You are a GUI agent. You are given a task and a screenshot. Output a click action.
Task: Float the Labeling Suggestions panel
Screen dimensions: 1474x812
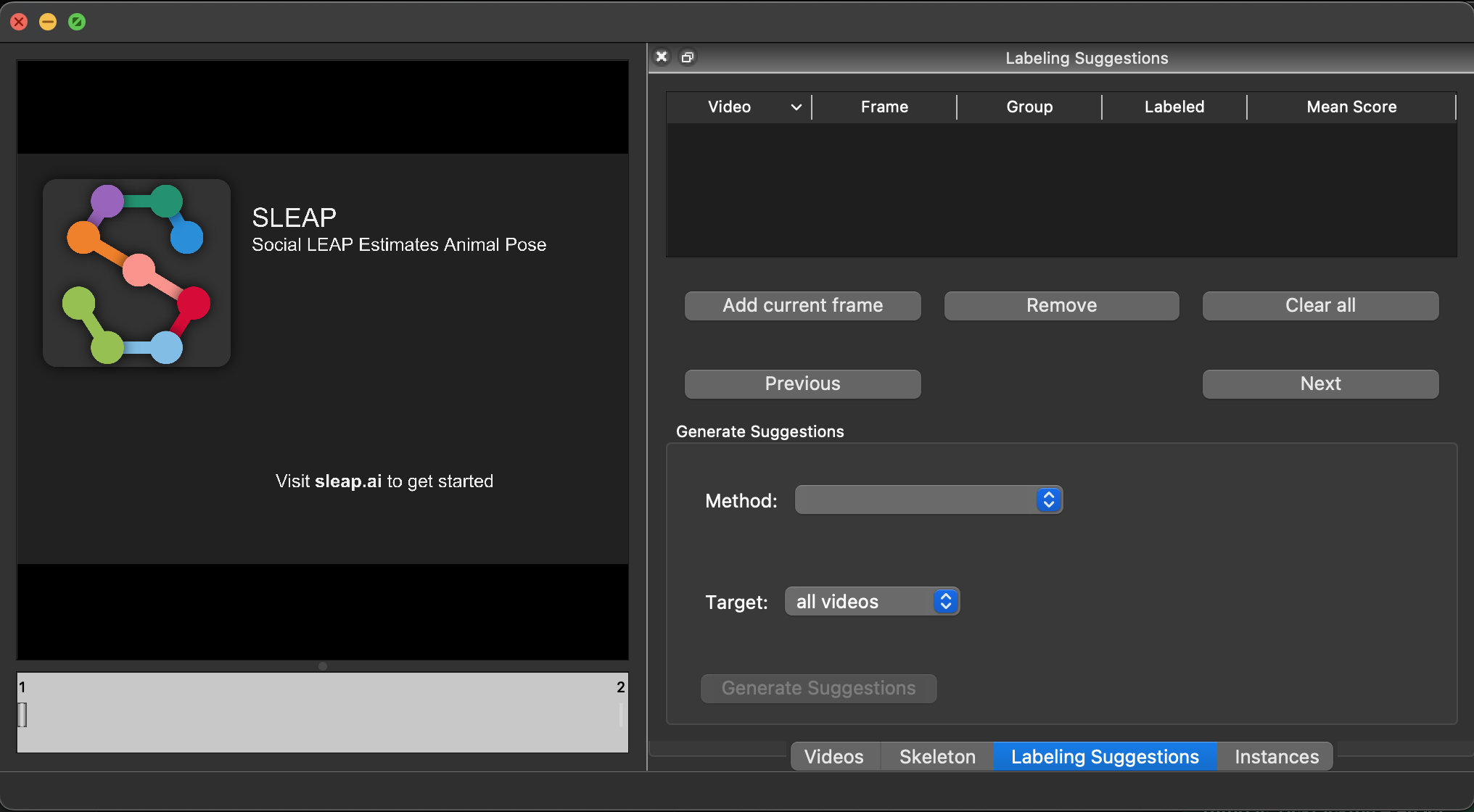687,57
